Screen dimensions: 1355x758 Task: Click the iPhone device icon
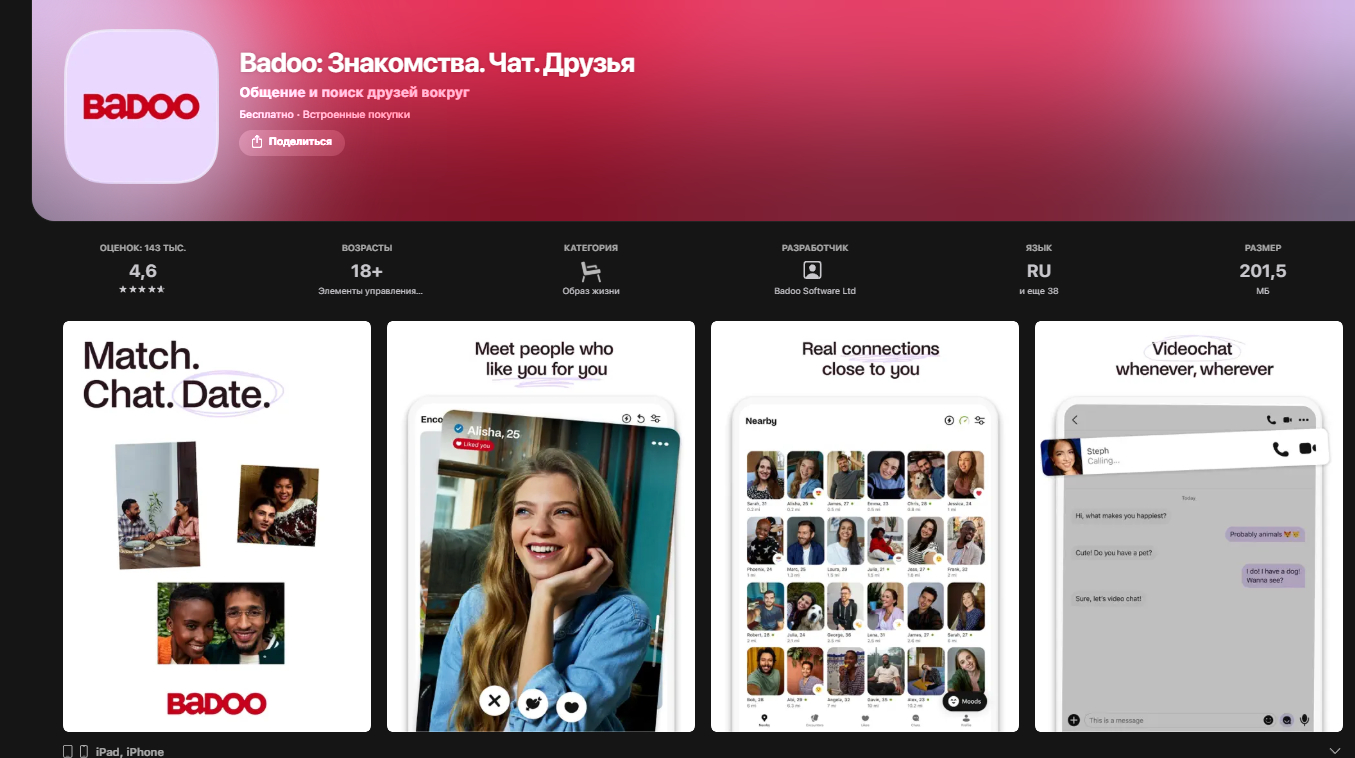pos(84,751)
